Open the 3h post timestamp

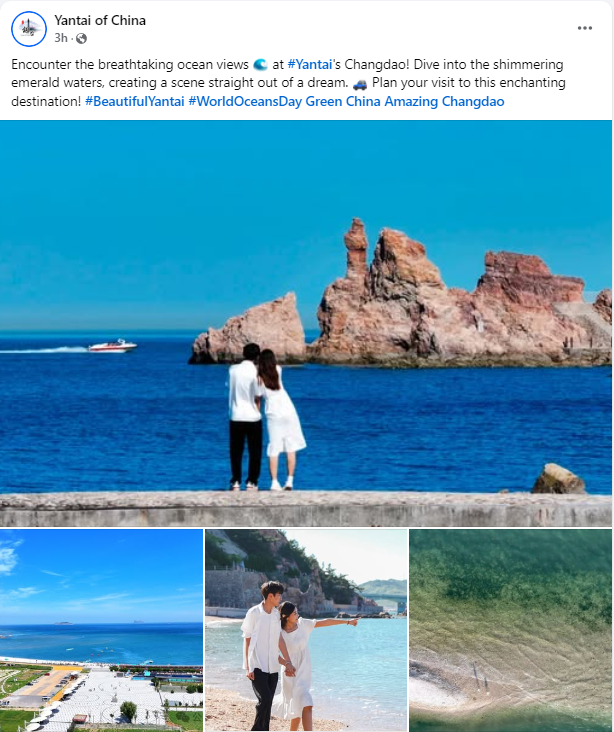pos(61,38)
